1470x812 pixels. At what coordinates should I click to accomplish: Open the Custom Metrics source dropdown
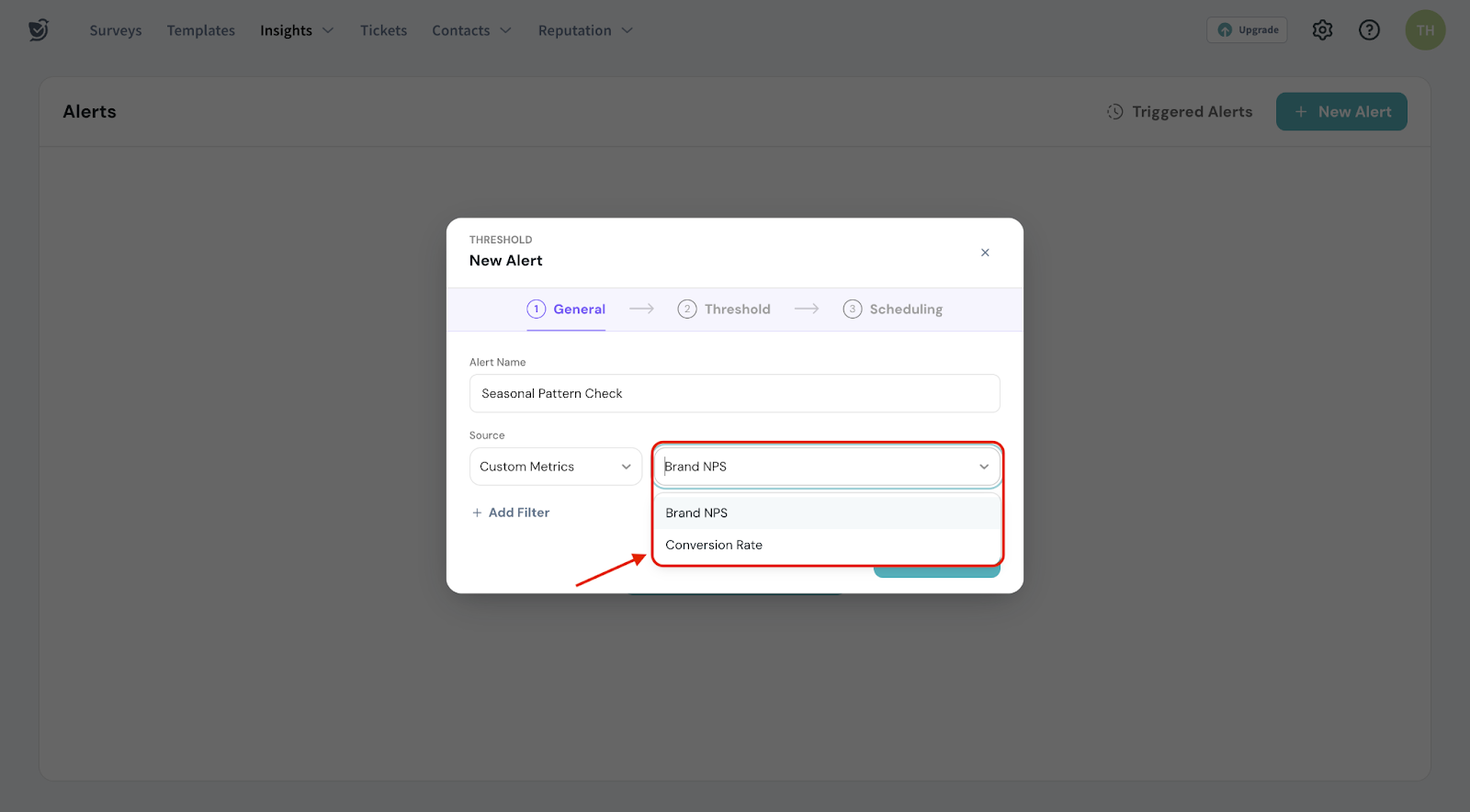coord(555,467)
